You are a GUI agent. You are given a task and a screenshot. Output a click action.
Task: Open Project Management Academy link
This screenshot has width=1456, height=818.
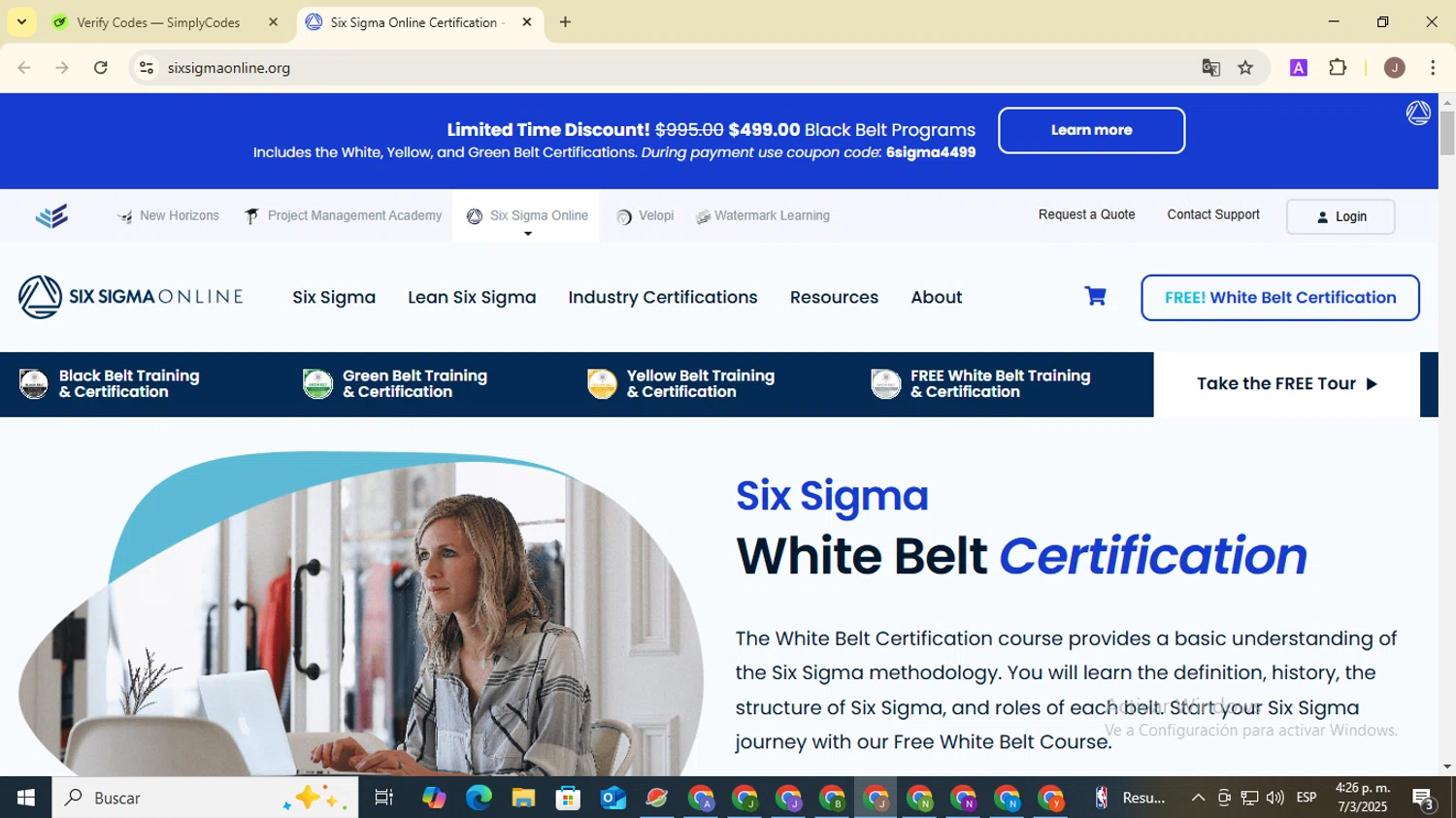343,215
